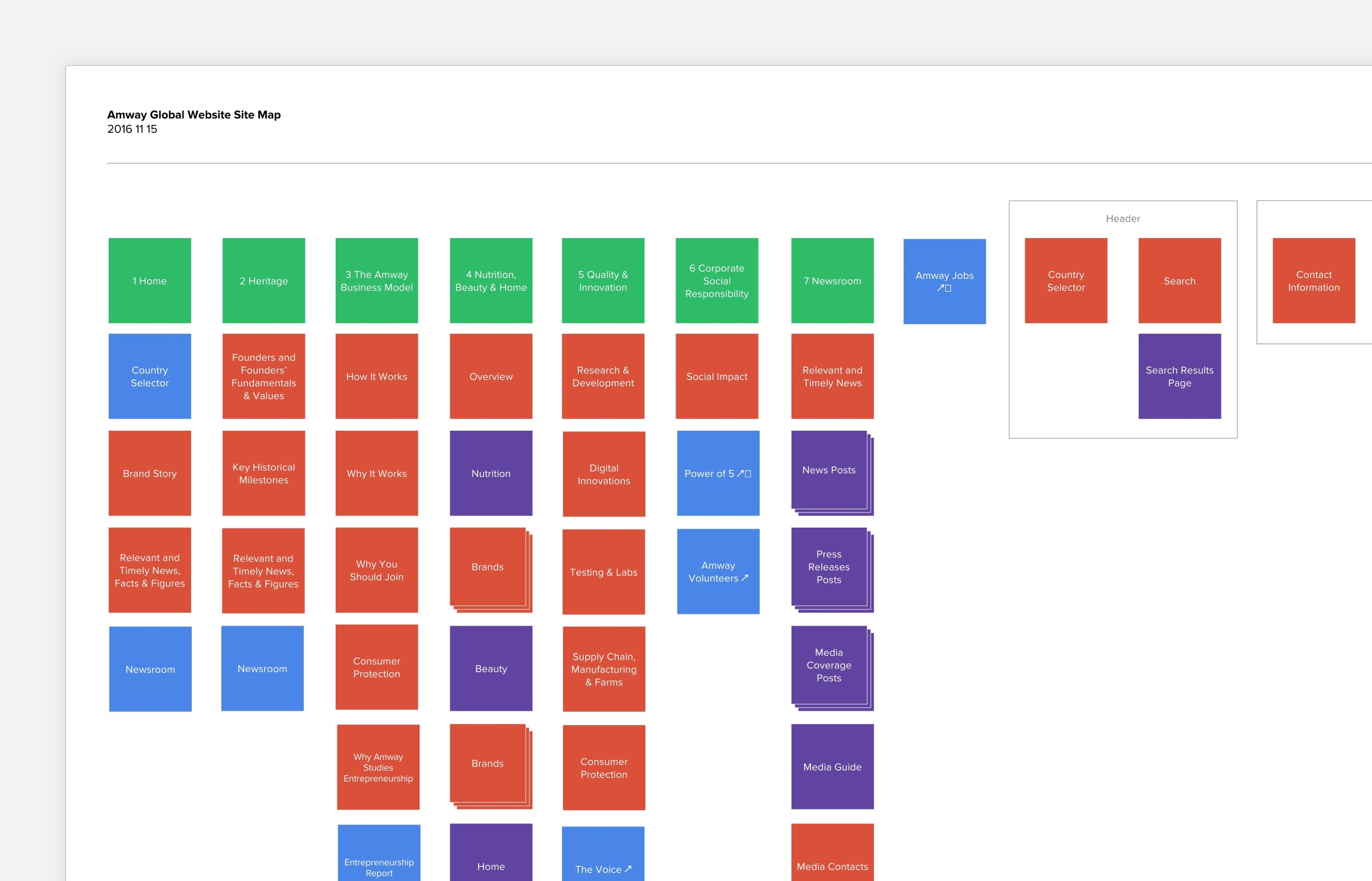This screenshot has width=1372, height=881.
Task: Open the blue Amway Jobs external link box
Action: (x=944, y=281)
